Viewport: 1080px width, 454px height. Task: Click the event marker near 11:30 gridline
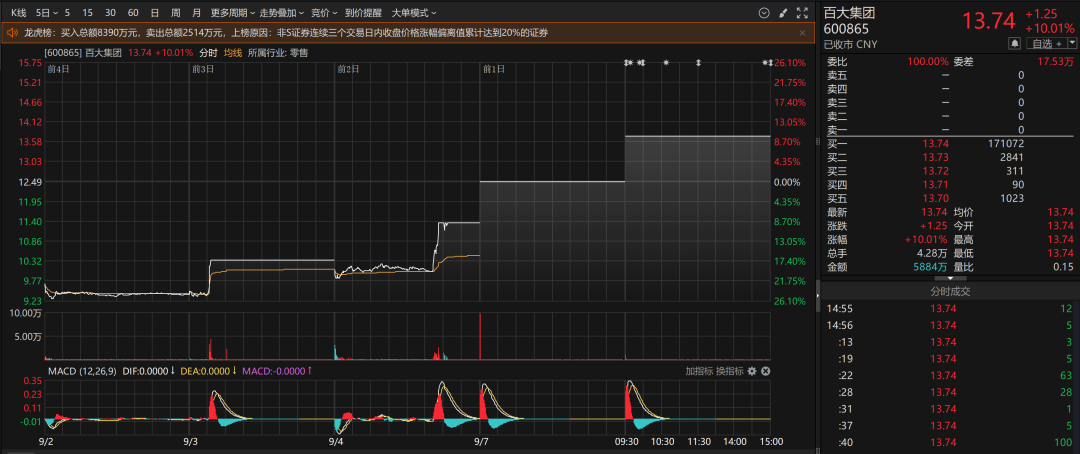(698, 63)
